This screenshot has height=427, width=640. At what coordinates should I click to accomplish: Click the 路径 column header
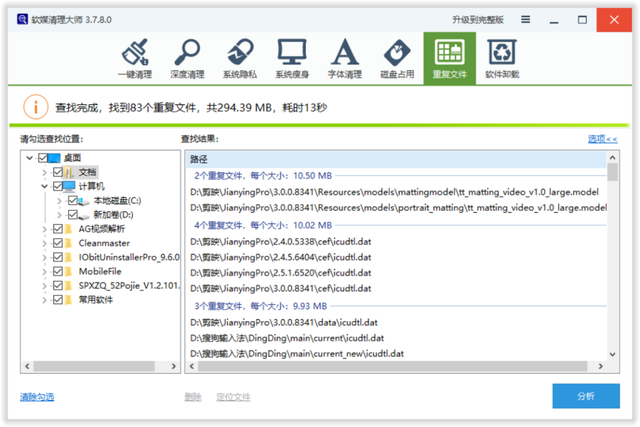tap(396, 159)
